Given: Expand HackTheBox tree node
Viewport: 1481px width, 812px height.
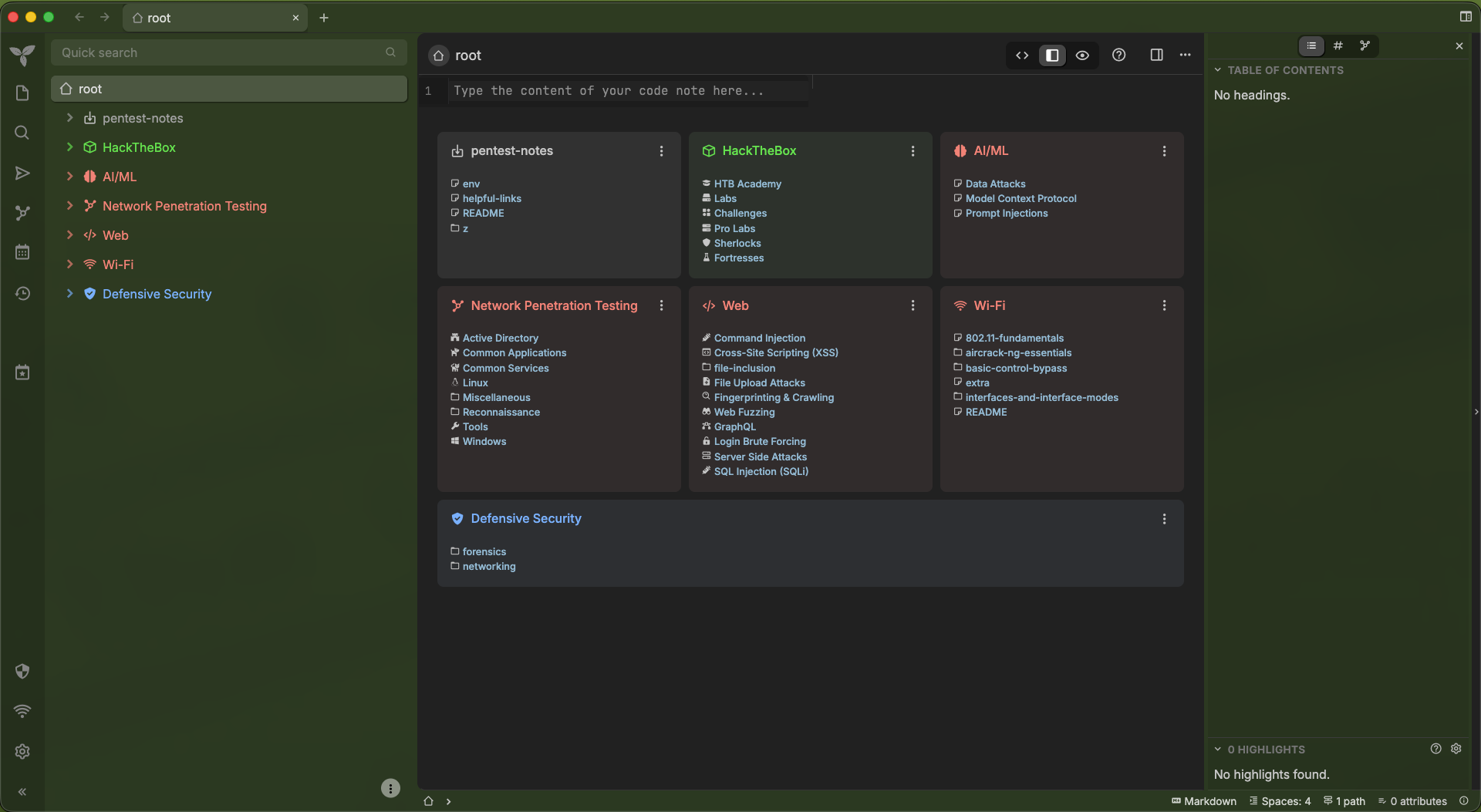Looking at the screenshot, I should (x=69, y=147).
